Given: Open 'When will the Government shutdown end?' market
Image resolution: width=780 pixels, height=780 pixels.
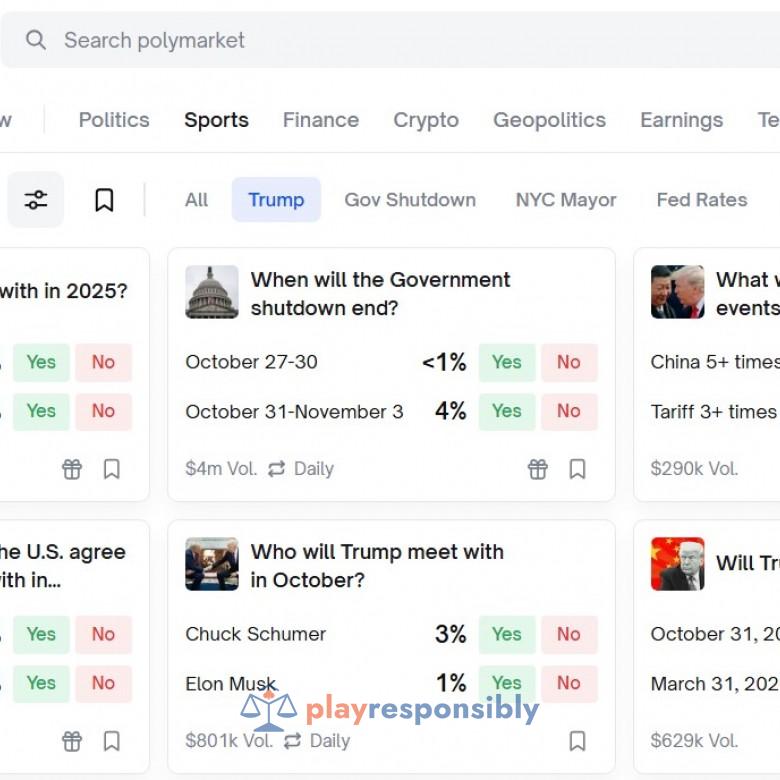Looking at the screenshot, I should tap(380, 293).
